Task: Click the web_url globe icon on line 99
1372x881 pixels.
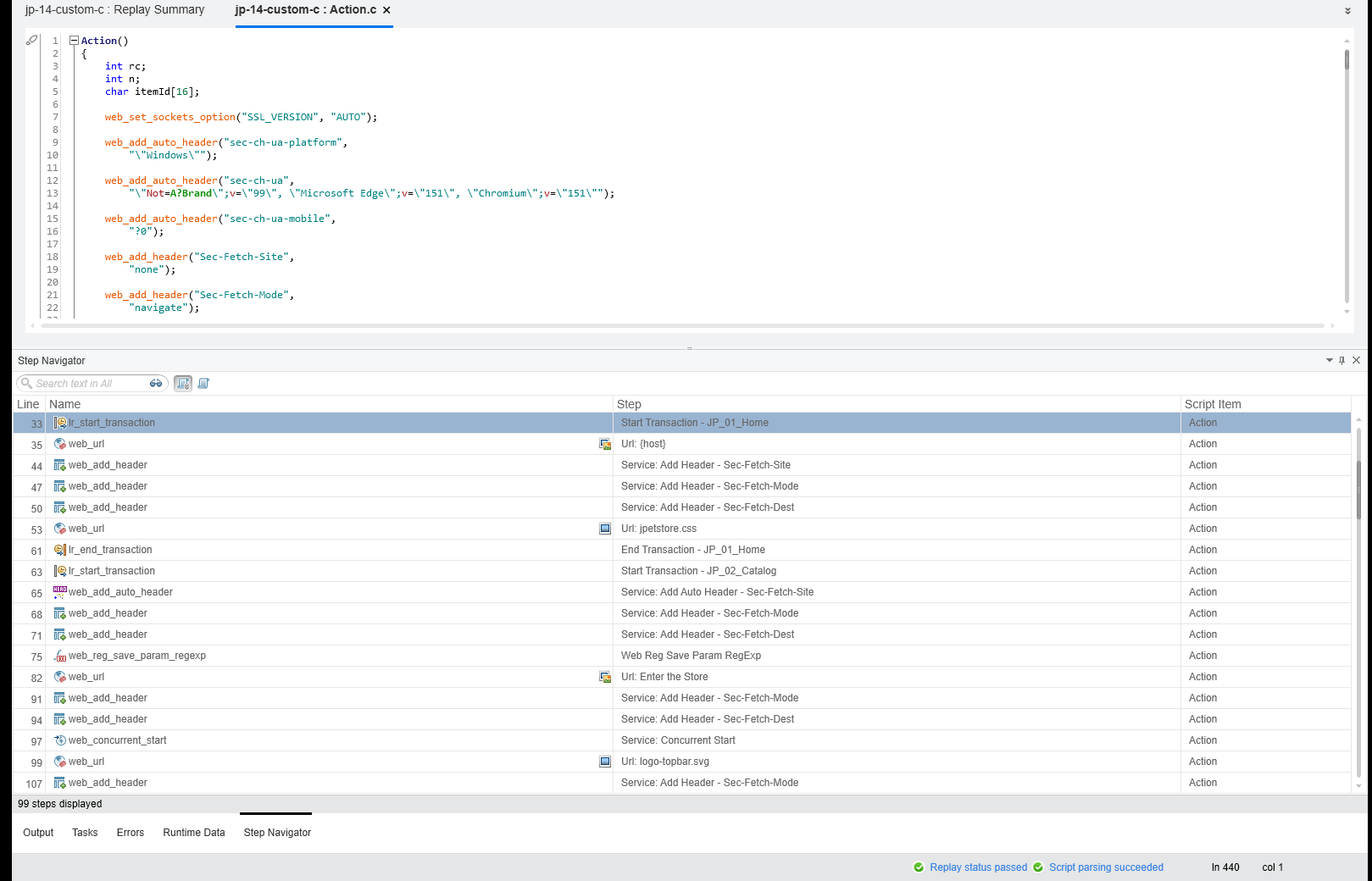Action: (x=60, y=762)
